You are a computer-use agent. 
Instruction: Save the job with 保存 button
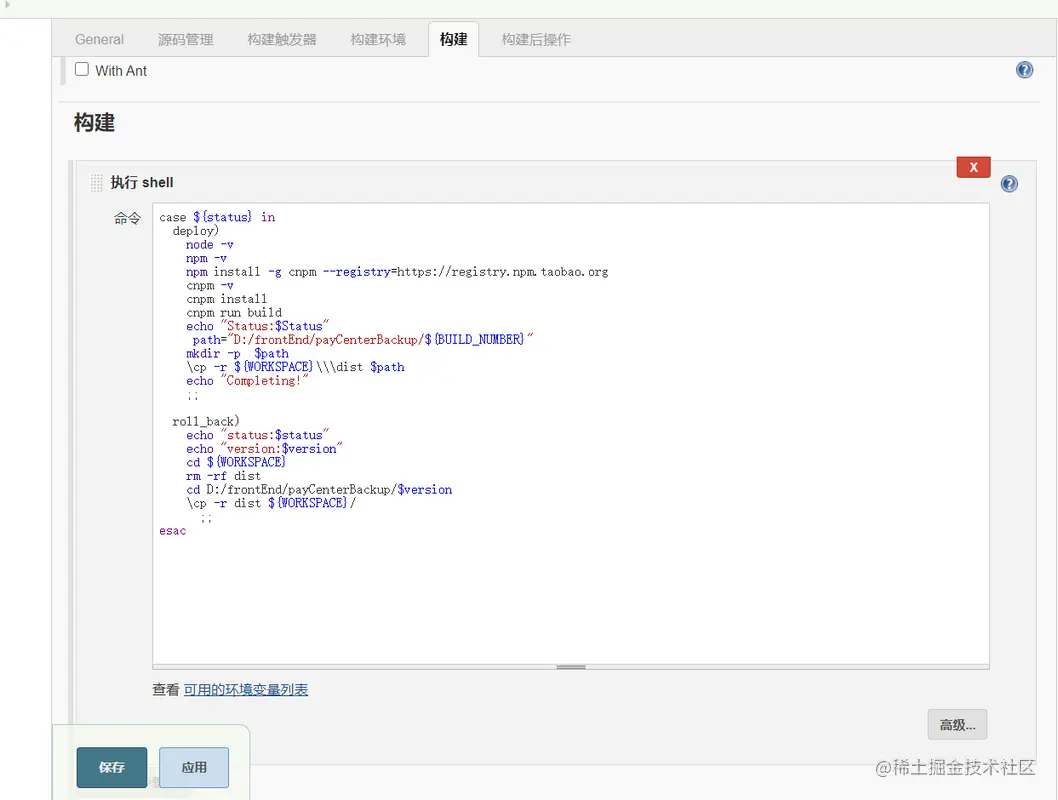[111, 767]
